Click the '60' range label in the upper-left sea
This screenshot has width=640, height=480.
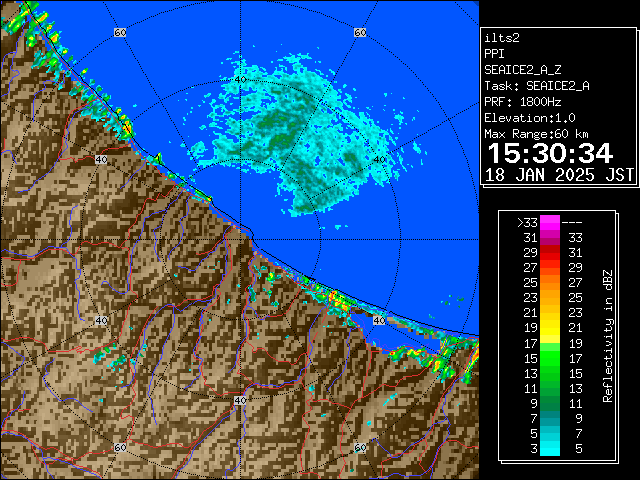120,32
